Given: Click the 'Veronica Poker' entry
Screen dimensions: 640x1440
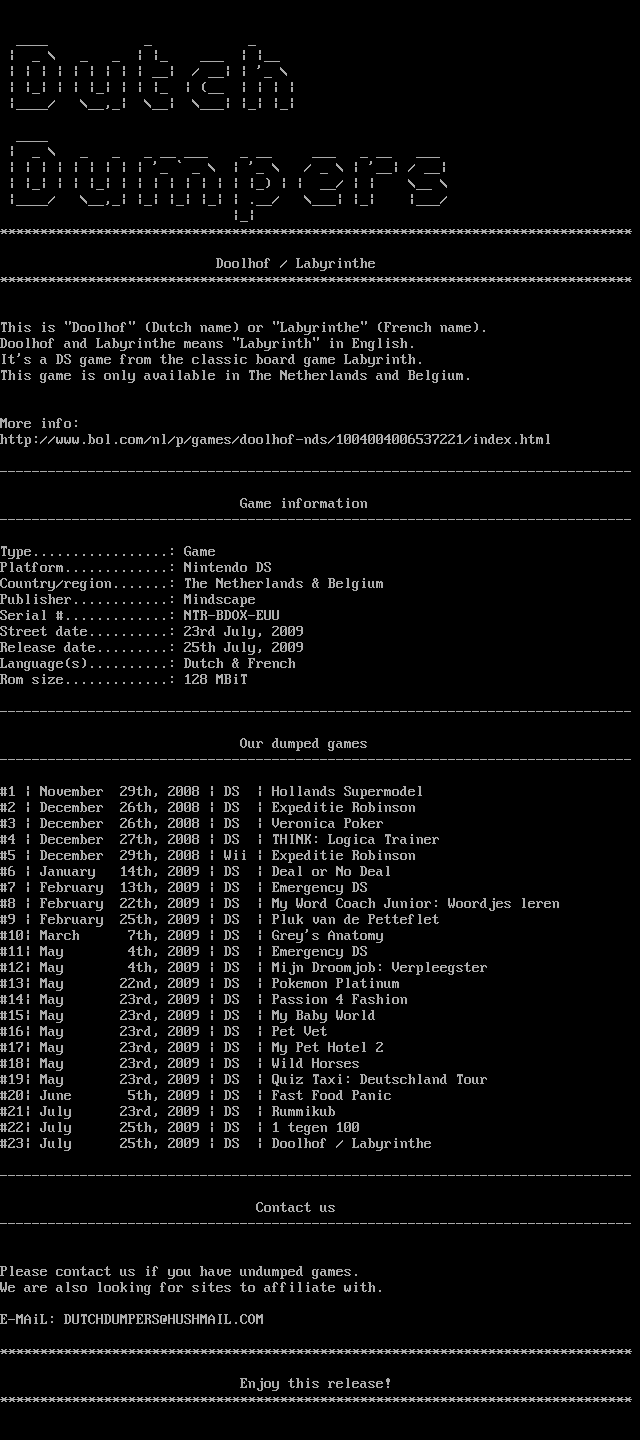Looking at the screenshot, I should pyautogui.click(x=328, y=824).
